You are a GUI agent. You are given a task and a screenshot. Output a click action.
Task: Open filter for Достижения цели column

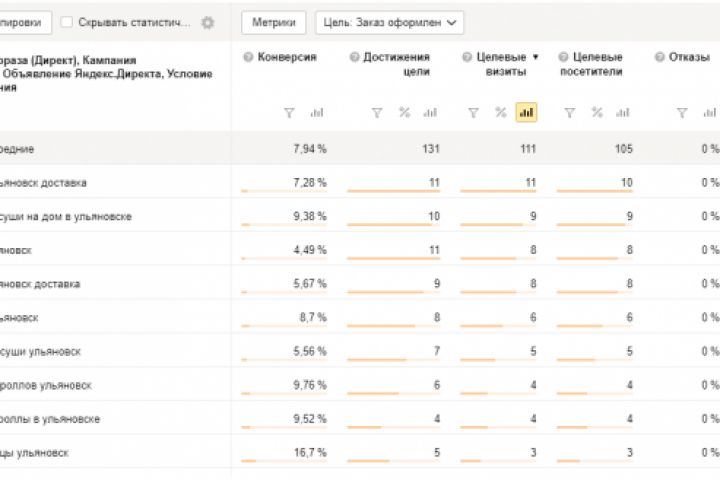[377, 113]
